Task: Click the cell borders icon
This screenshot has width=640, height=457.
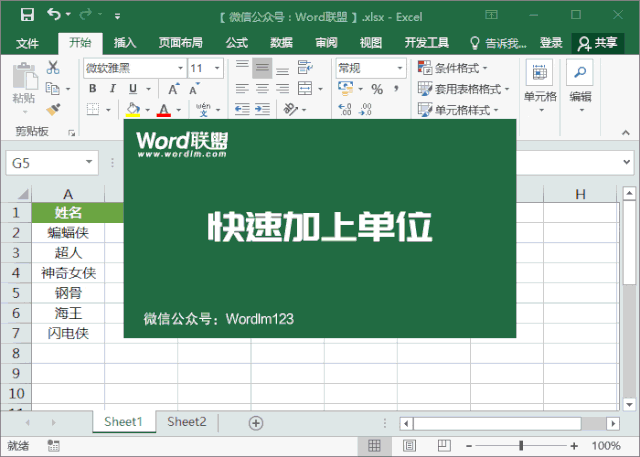Action: tap(93, 109)
